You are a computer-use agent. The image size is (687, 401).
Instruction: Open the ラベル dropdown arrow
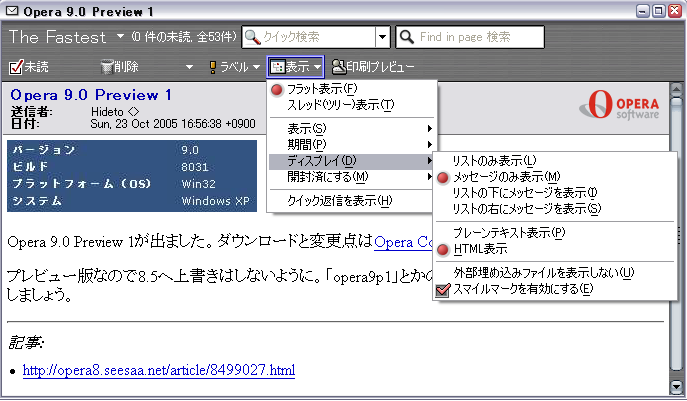[x=256, y=67]
